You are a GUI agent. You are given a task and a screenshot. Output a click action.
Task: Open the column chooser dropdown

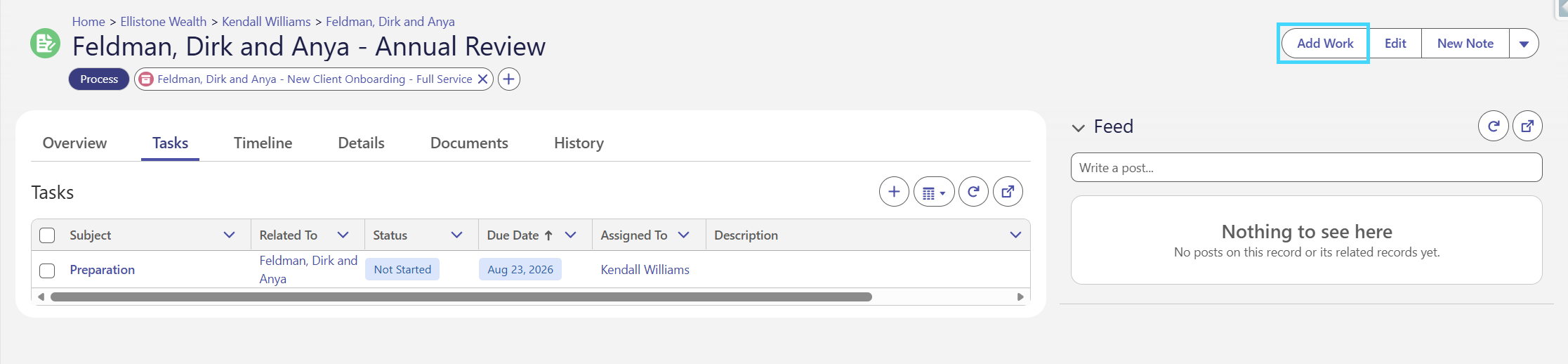click(934, 192)
